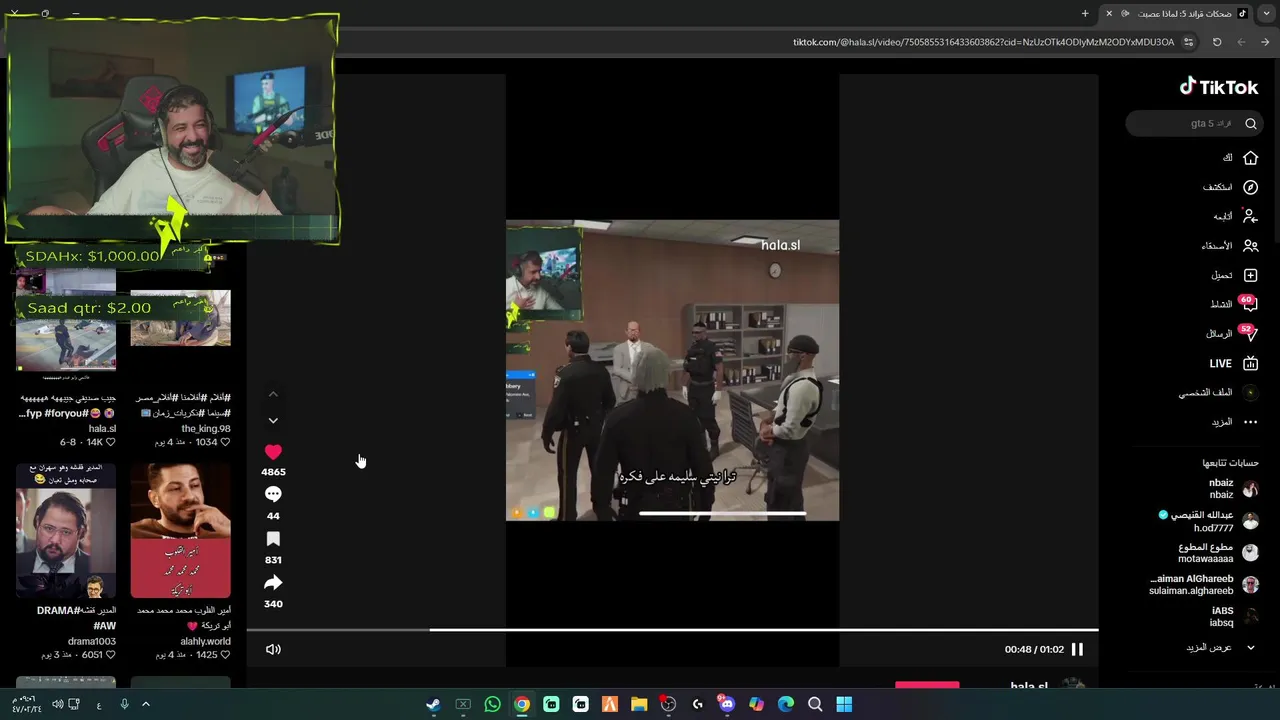Click the search magnifier in TikTok
1280x720 pixels.
click(1250, 124)
